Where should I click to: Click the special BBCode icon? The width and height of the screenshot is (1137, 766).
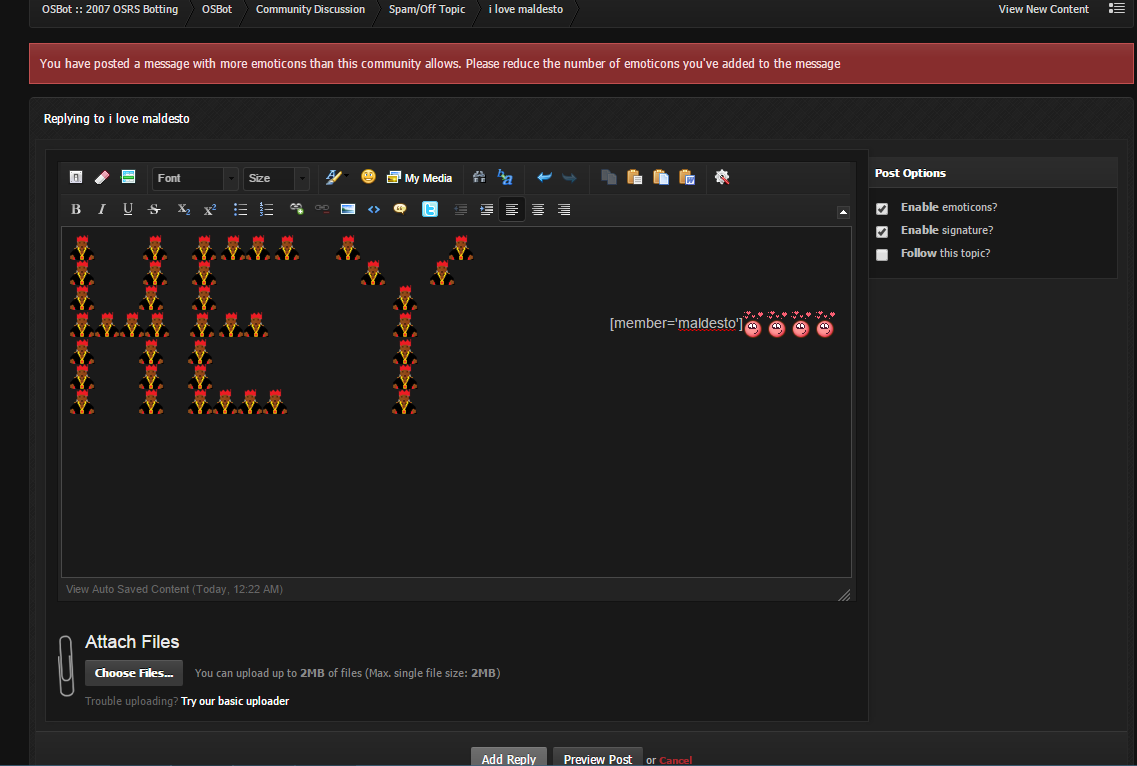point(128,177)
